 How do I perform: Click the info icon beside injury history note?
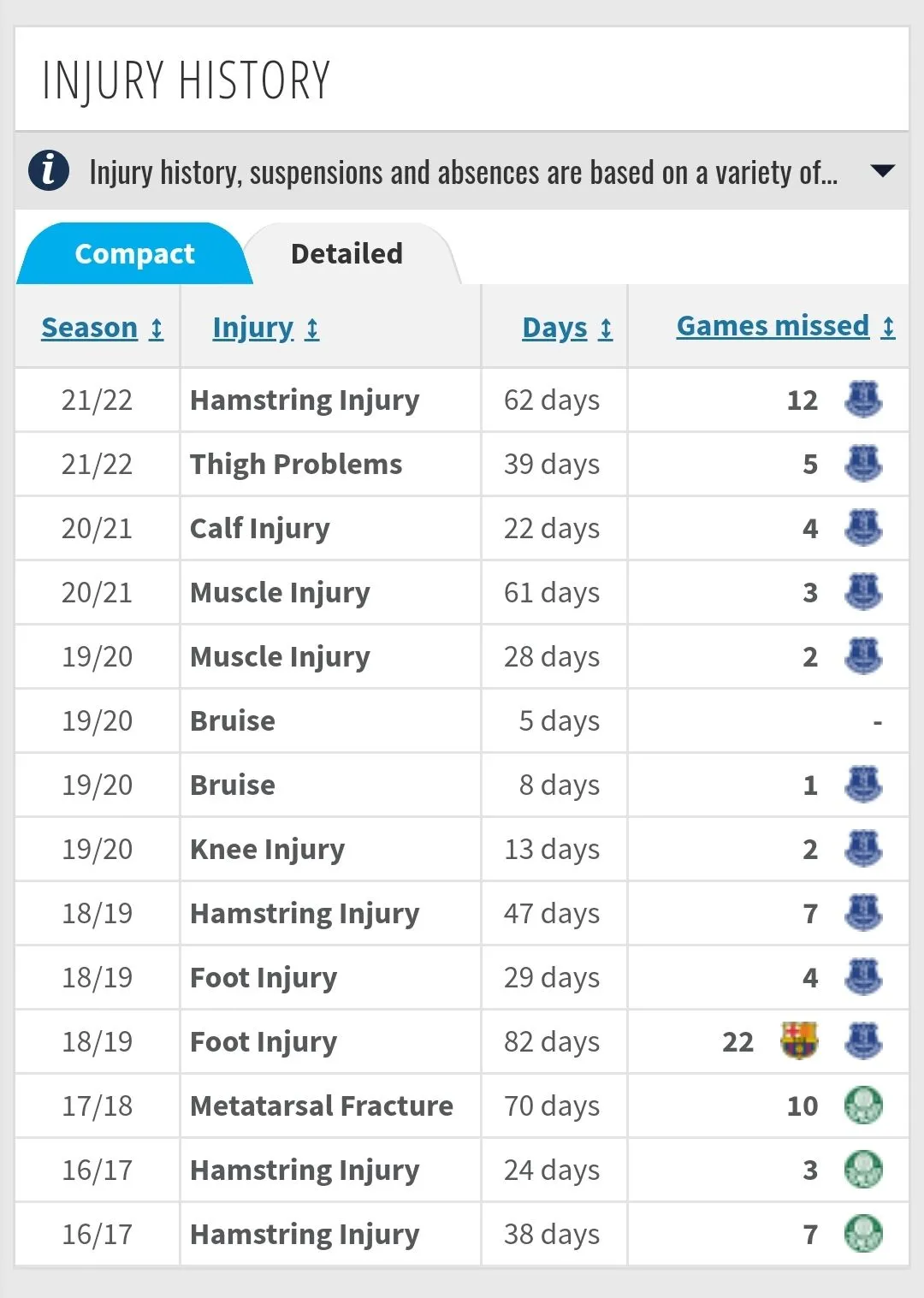(49, 170)
